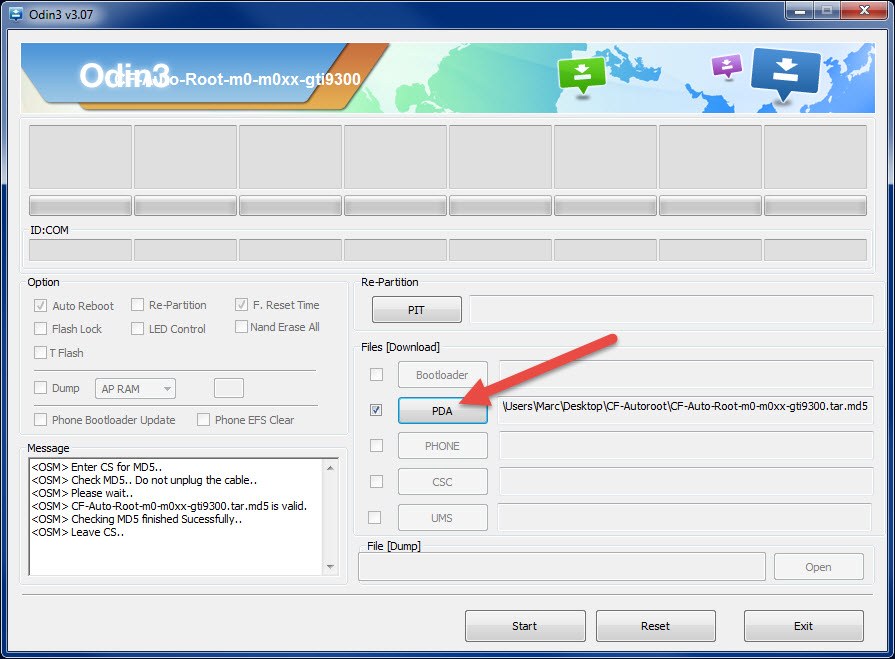
Task: Click the Start button
Action: 525,626
